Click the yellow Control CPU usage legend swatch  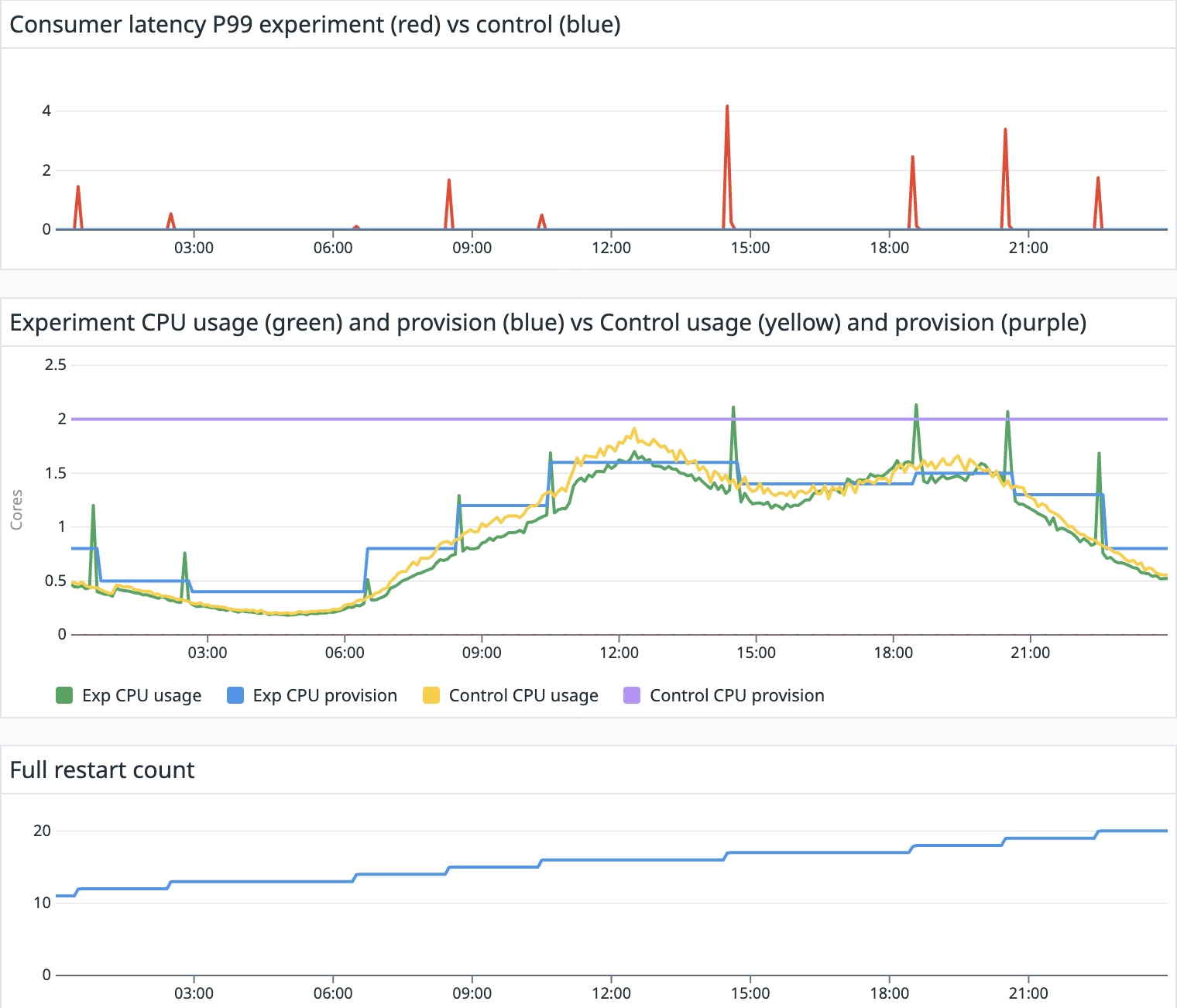[431, 695]
